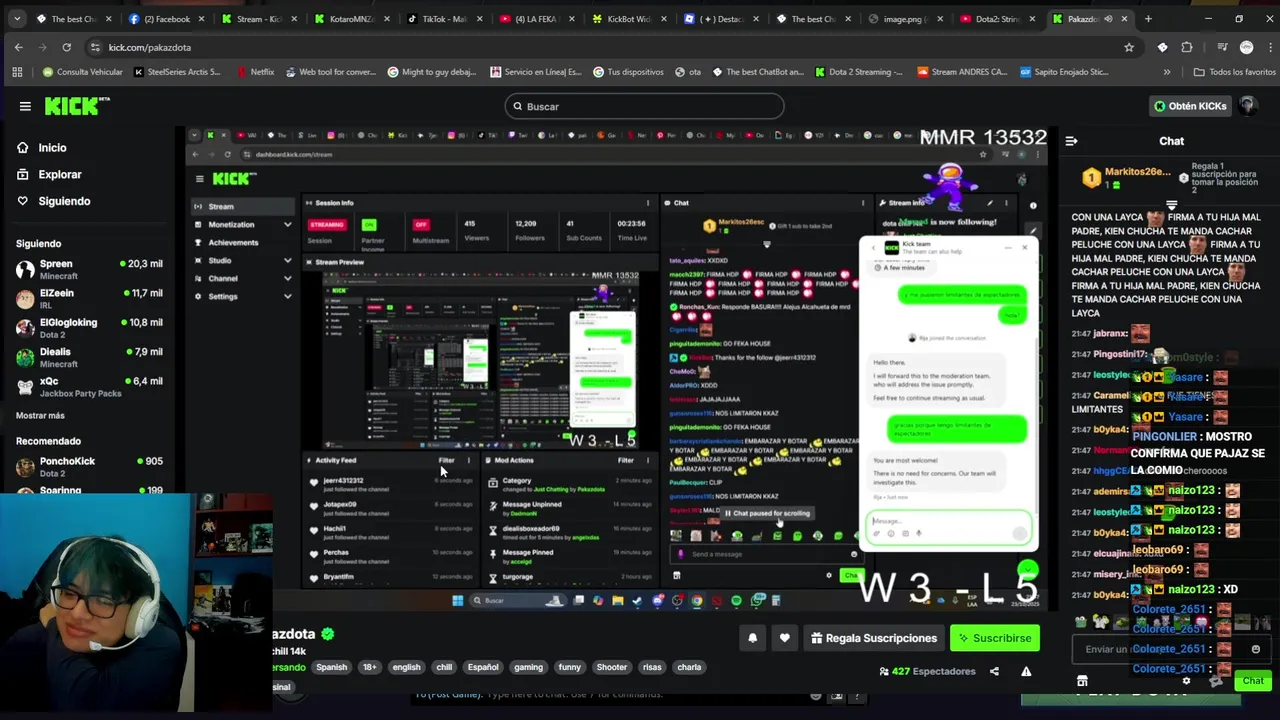Open the user avatar menu on Kick

point(1247,106)
